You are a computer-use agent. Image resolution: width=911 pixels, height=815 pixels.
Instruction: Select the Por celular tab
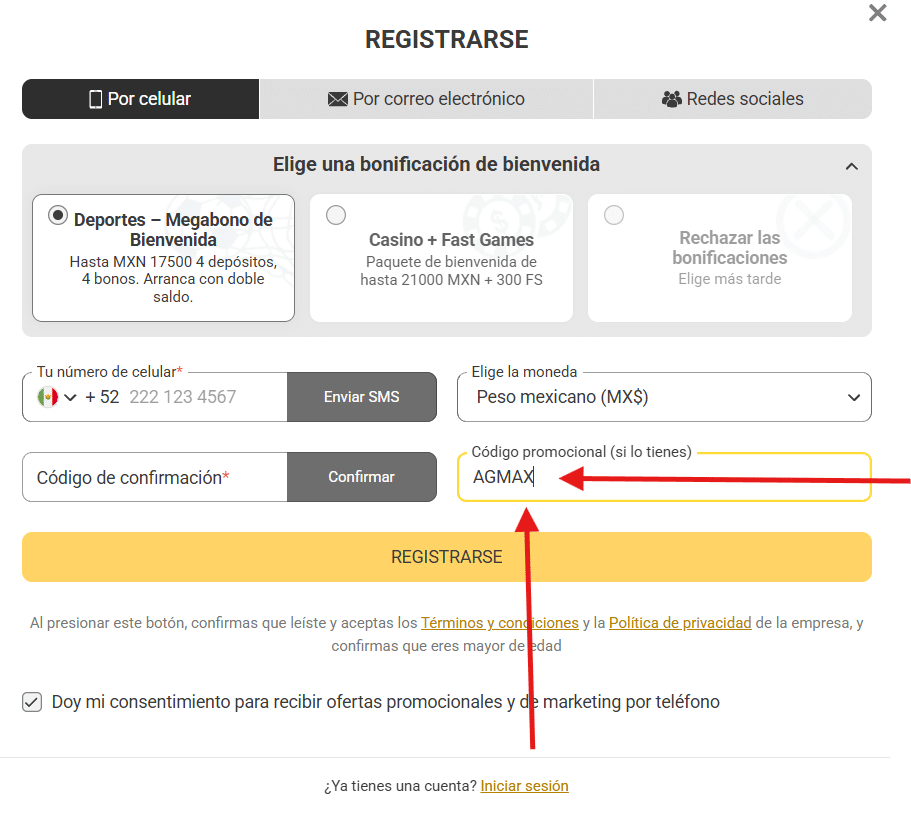pyautogui.click(x=141, y=99)
